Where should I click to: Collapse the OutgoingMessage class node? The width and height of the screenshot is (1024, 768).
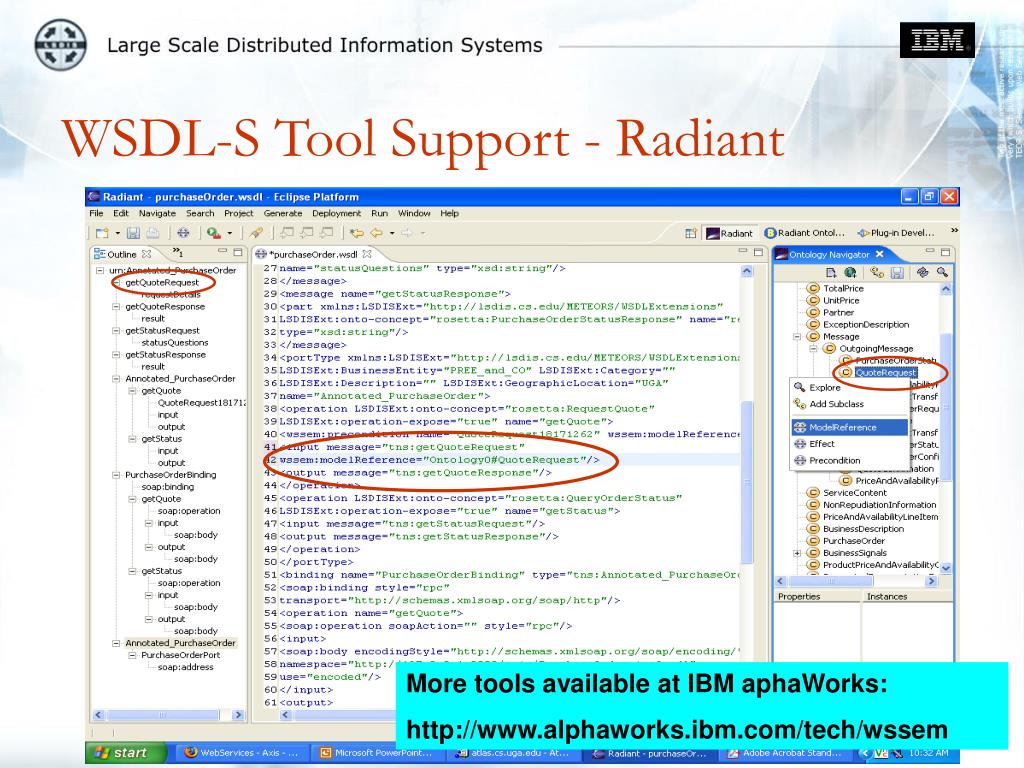click(813, 349)
